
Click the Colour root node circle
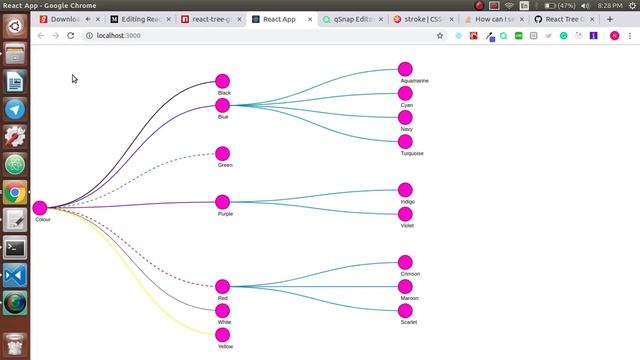coord(40,208)
